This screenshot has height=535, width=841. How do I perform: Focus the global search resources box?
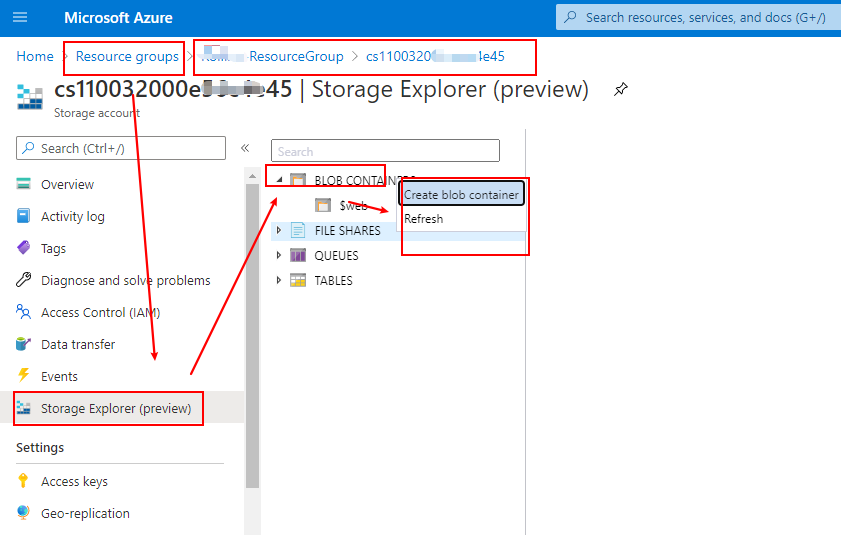[698, 17]
